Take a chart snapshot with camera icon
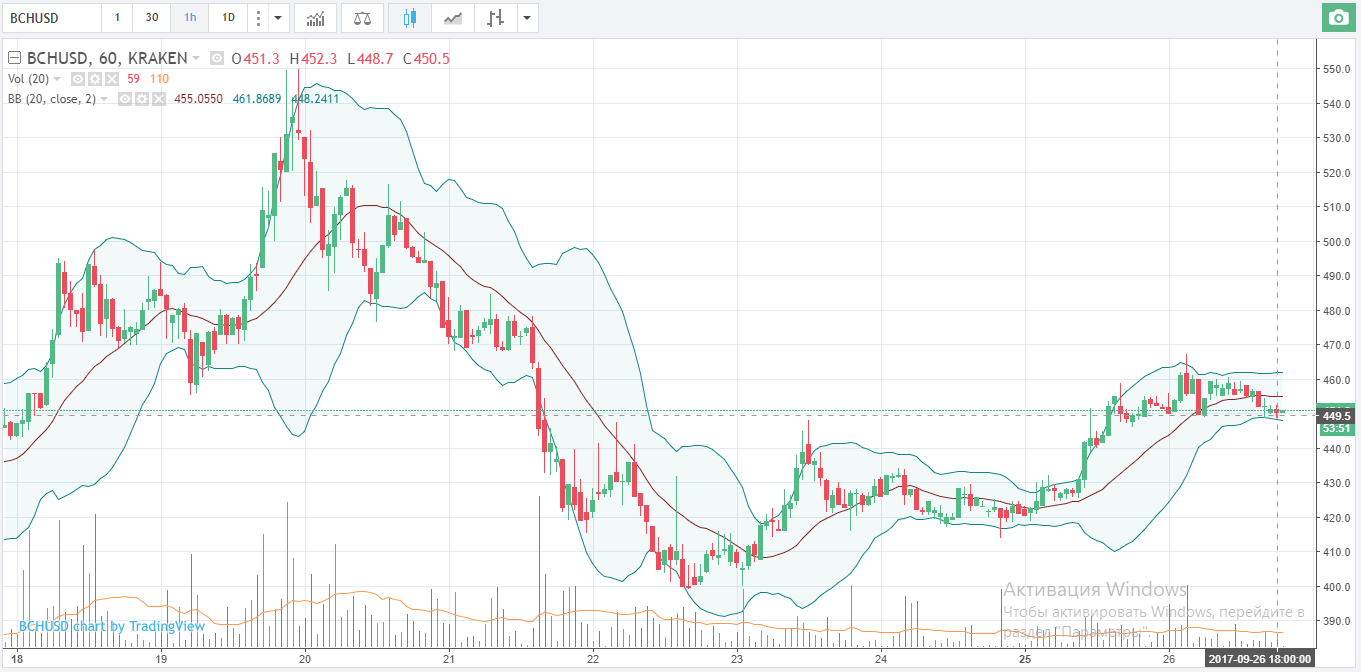Image resolution: width=1361 pixels, height=672 pixels. click(1336, 18)
